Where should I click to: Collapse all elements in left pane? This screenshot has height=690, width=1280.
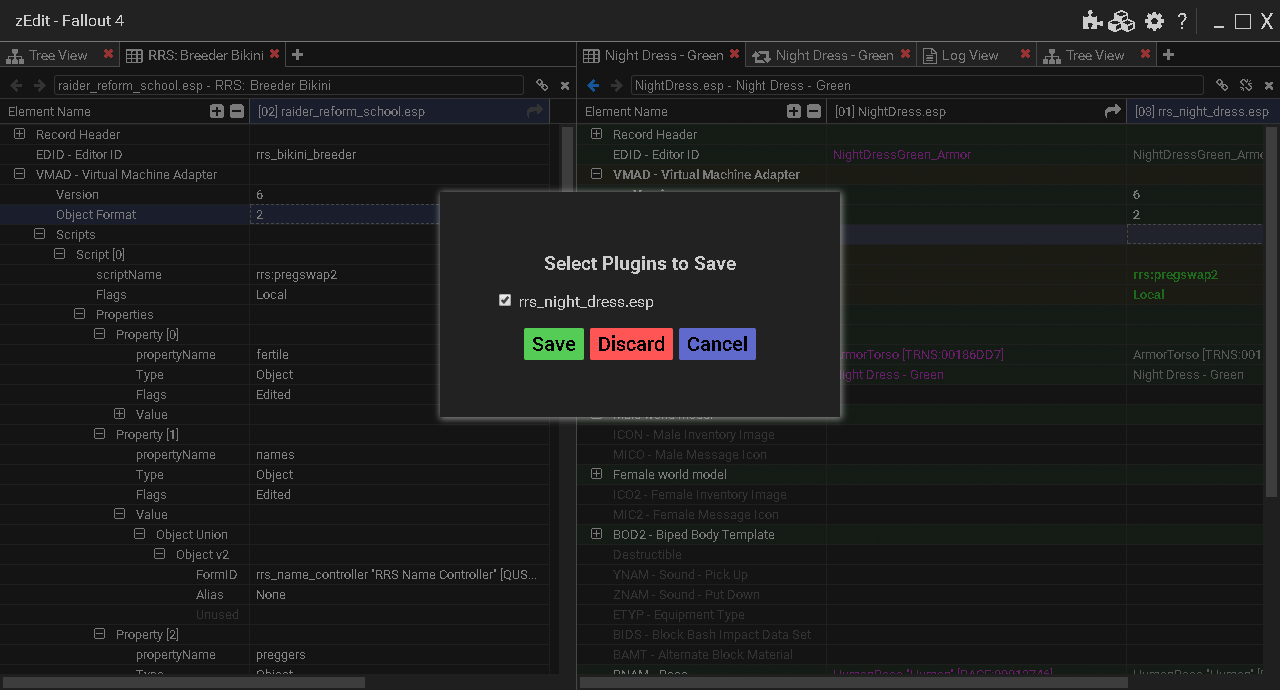click(x=236, y=111)
